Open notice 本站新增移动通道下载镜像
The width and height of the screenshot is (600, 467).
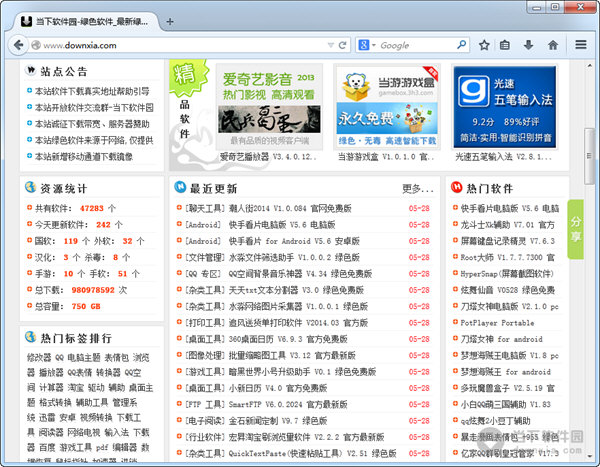(84, 157)
